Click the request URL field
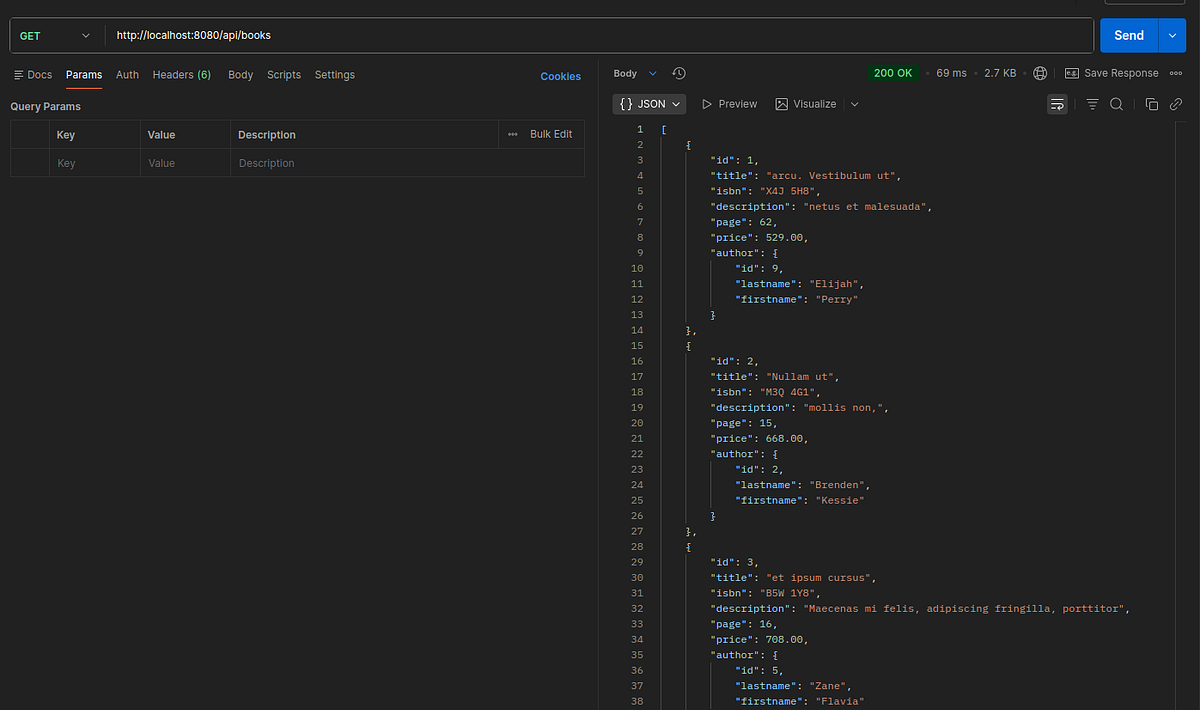Image resolution: width=1200 pixels, height=710 pixels. pos(598,35)
